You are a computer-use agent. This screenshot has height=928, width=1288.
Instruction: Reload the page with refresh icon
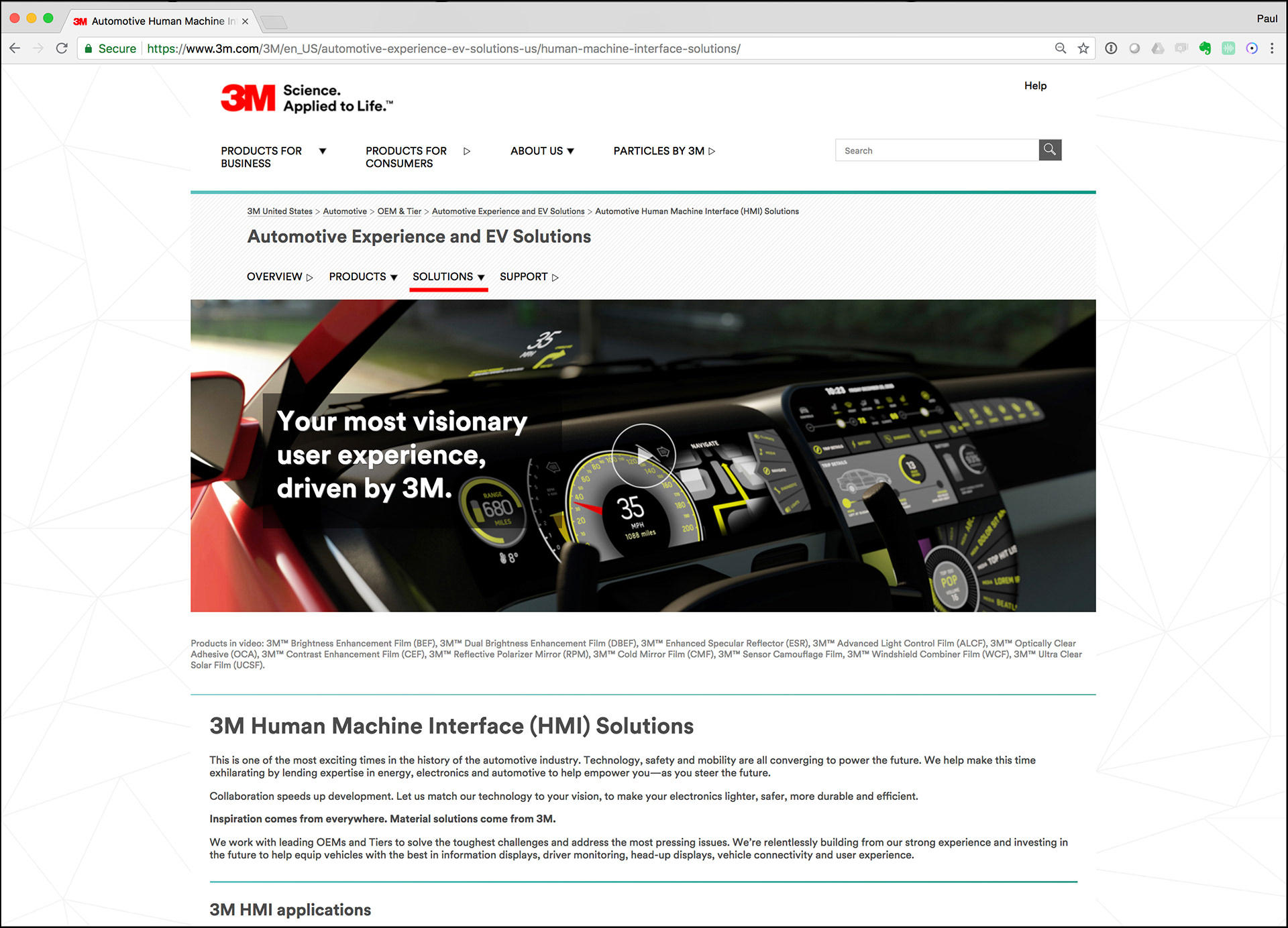pyautogui.click(x=62, y=48)
